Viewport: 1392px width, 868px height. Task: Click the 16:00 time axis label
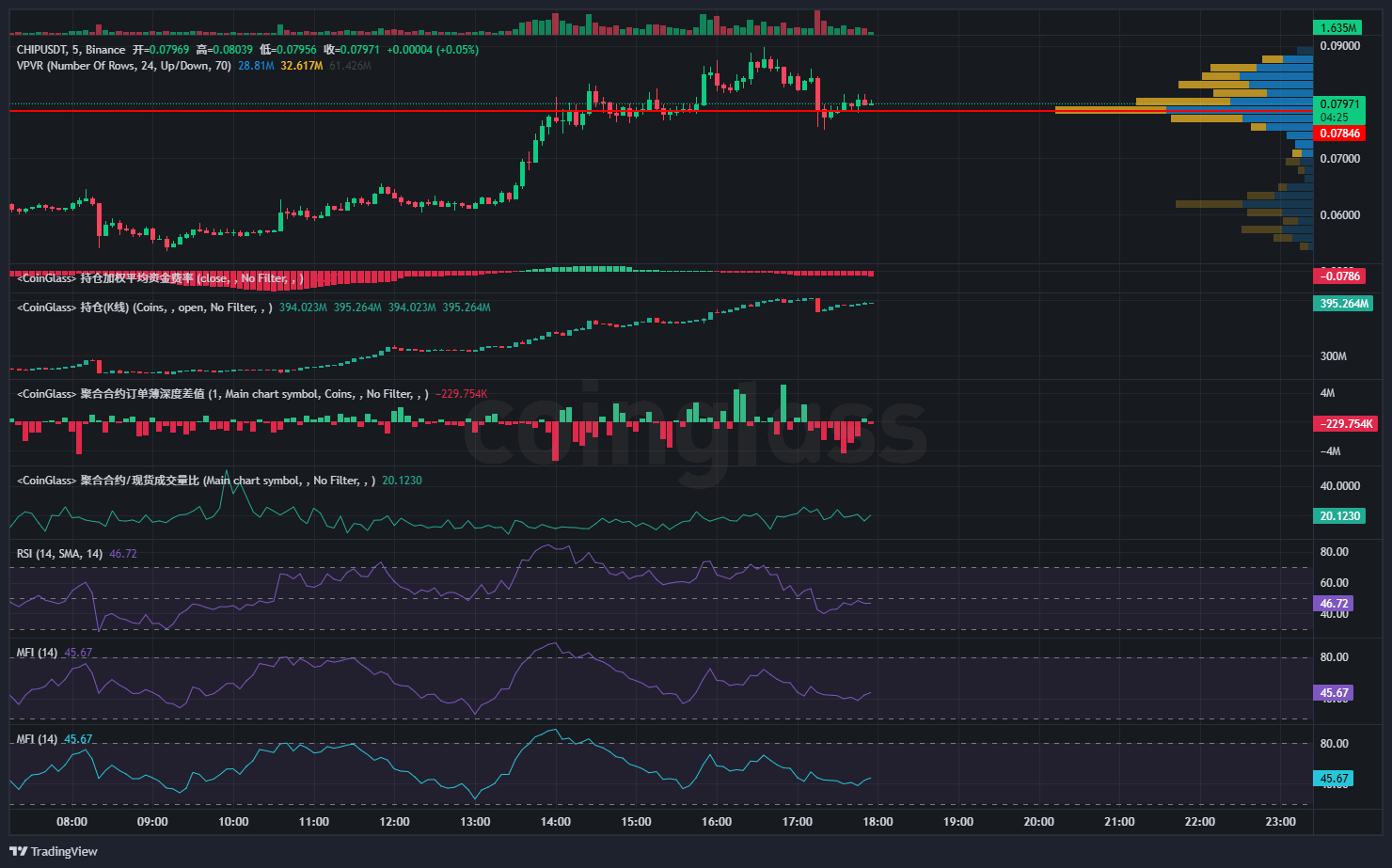coord(717,822)
